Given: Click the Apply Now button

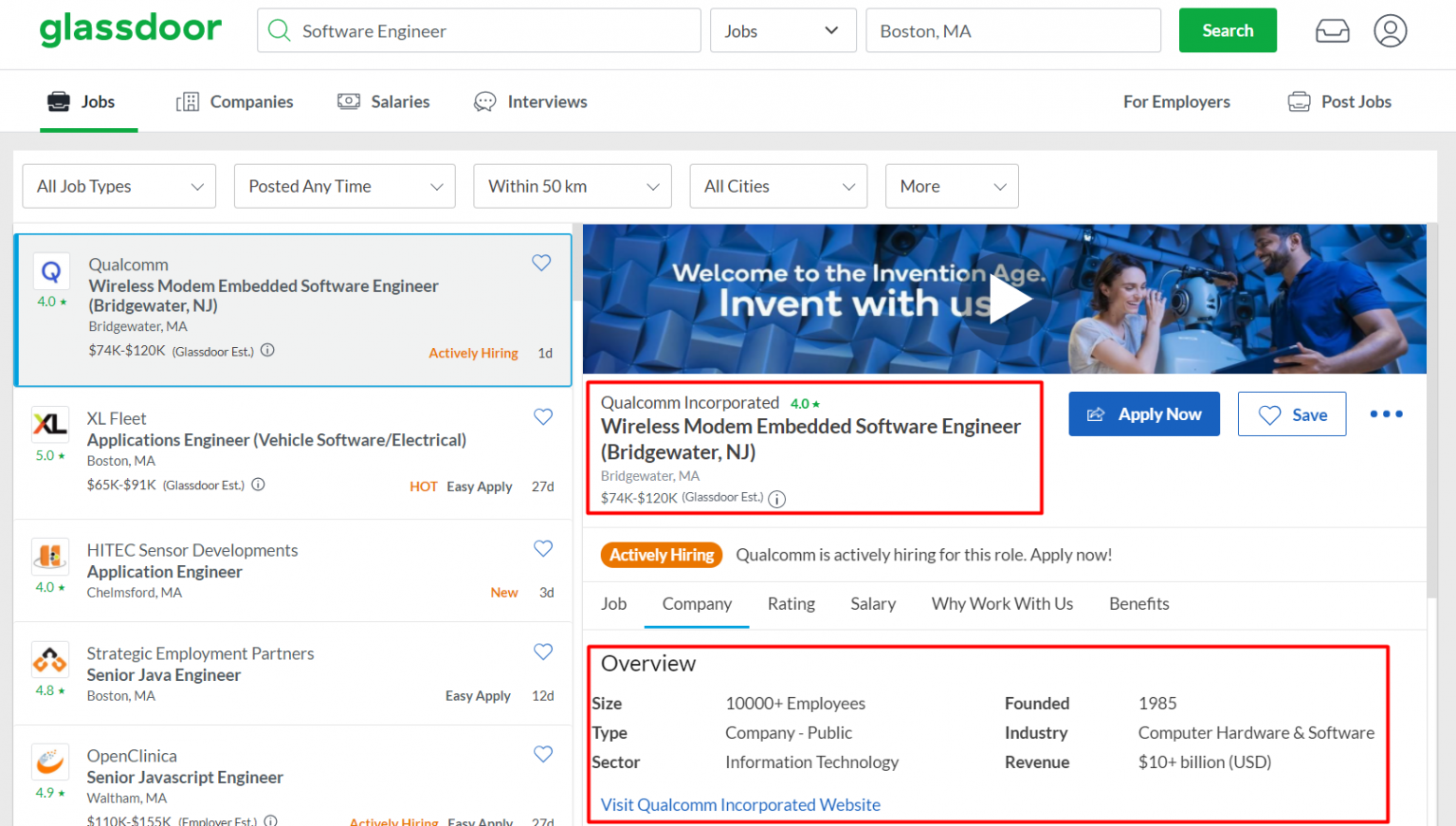Looking at the screenshot, I should pyautogui.click(x=1144, y=413).
